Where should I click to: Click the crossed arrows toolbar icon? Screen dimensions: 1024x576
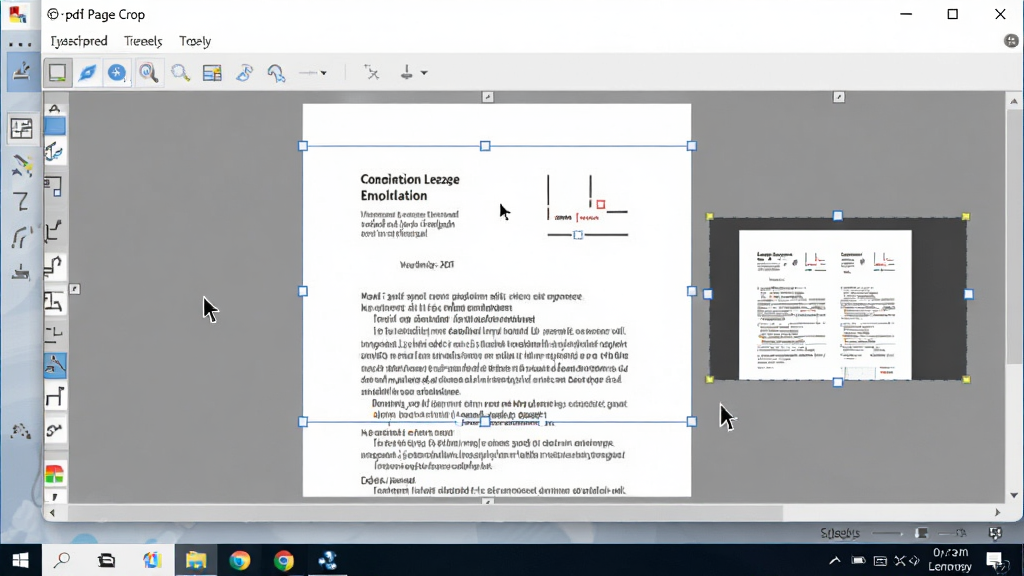click(x=372, y=72)
